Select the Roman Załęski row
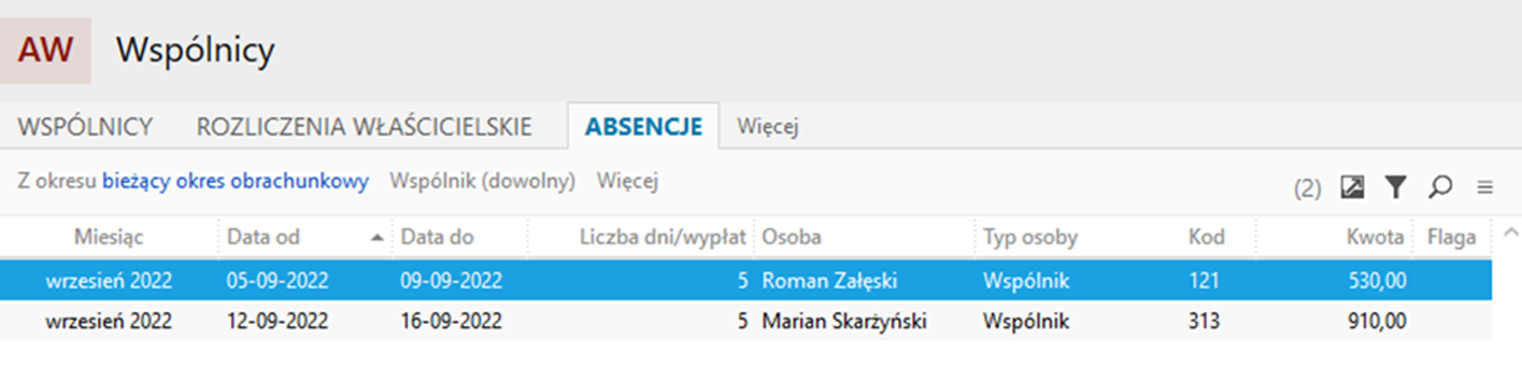The width and height of the screenshot is (1522, 381). 746,281
